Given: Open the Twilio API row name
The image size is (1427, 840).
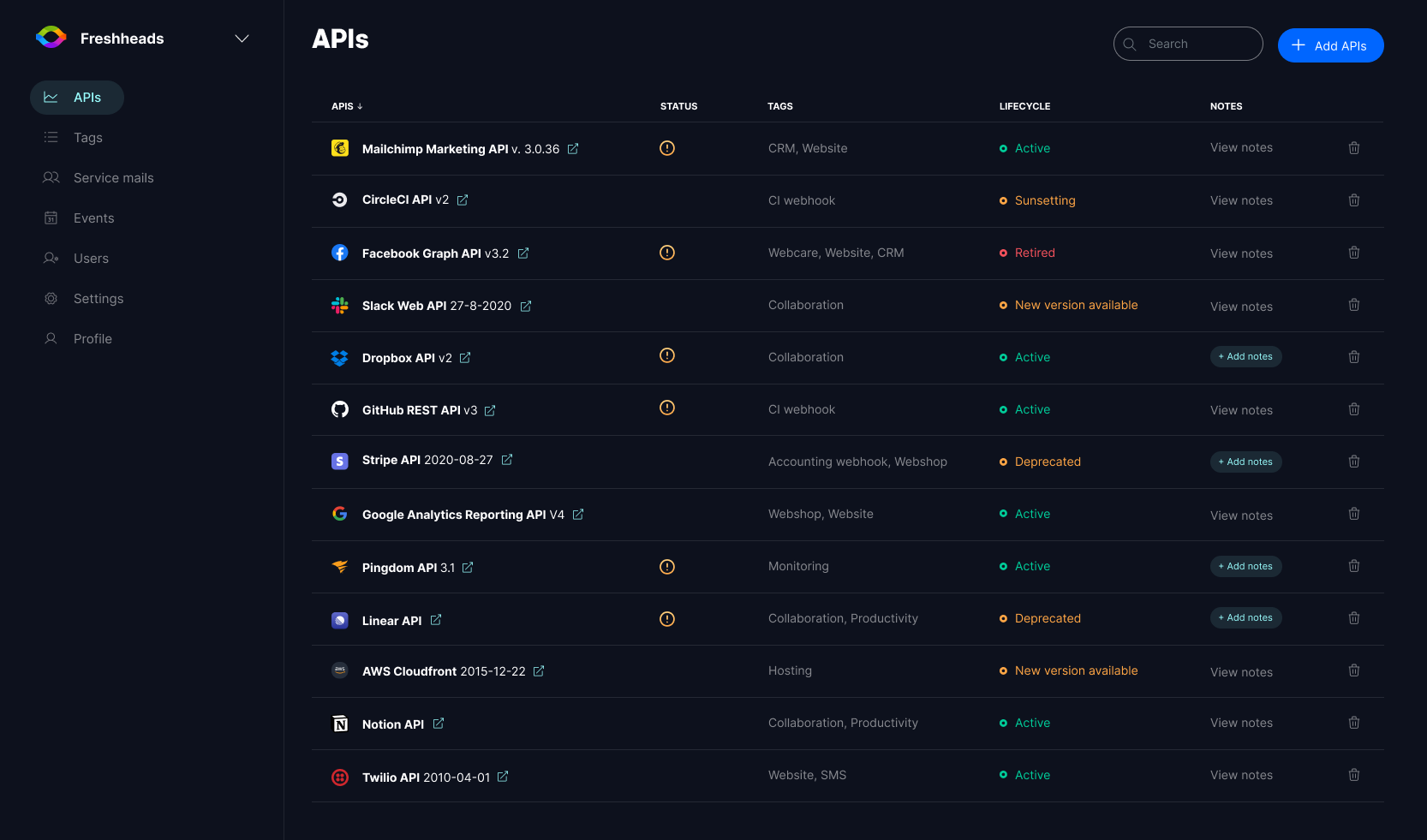Looking at the screenshot, I should (x=426, y=777).
